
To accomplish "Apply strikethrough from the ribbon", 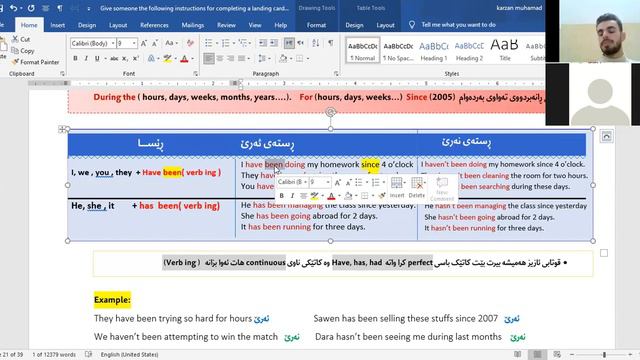I will [x=114, y=59].
